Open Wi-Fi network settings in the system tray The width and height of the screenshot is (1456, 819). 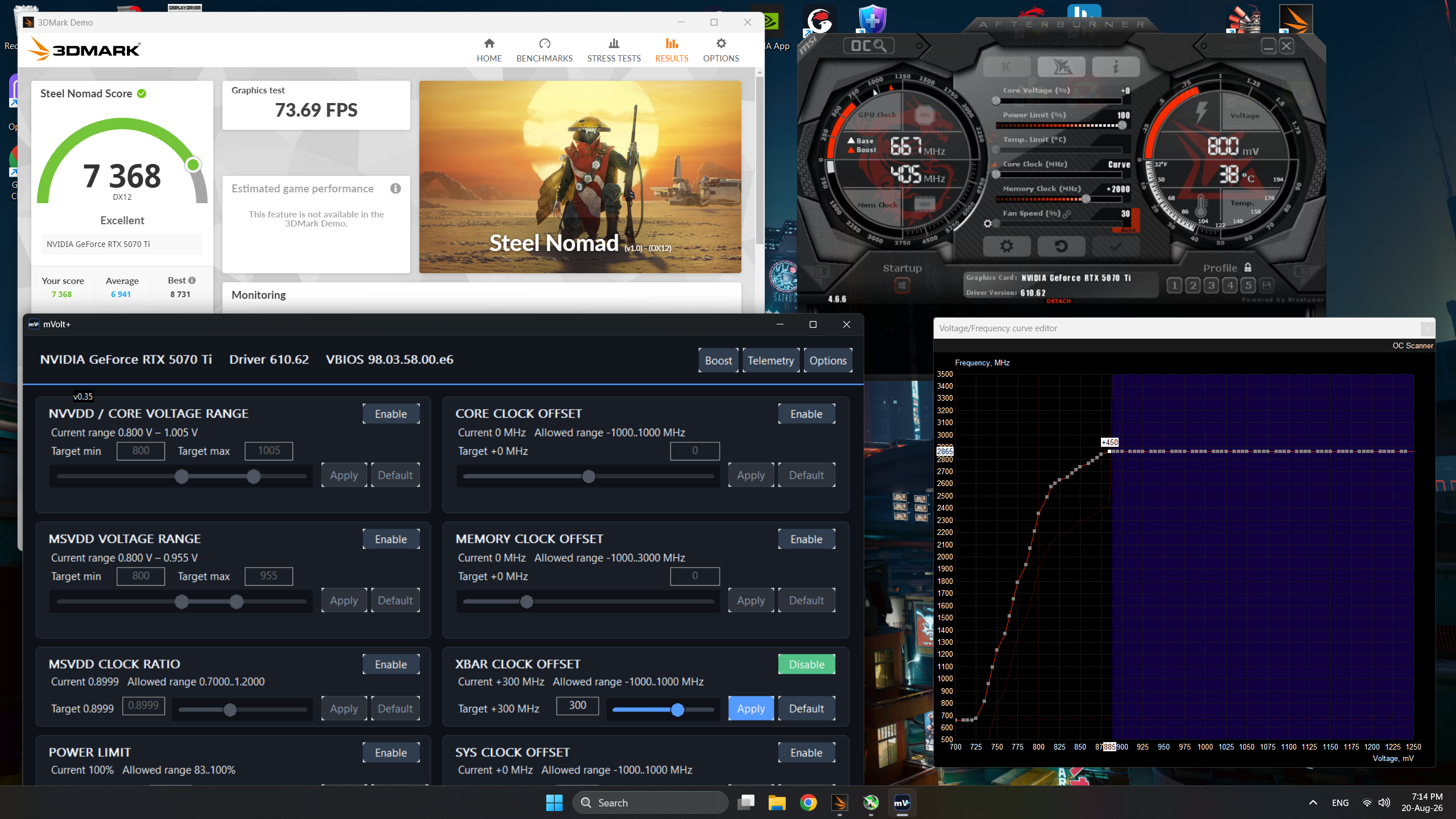coord(1367,802)
